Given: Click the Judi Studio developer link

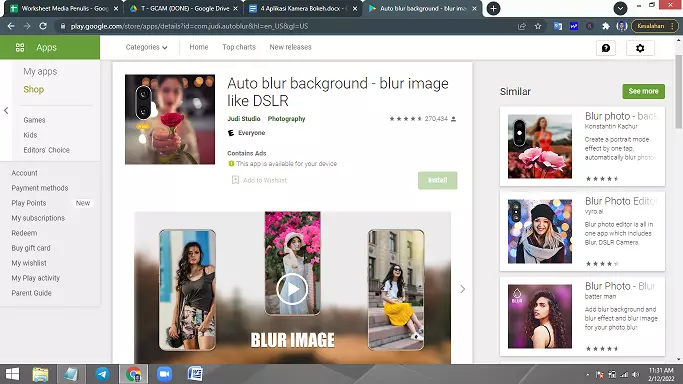Looking at the screenshot, I should [243, 118].
